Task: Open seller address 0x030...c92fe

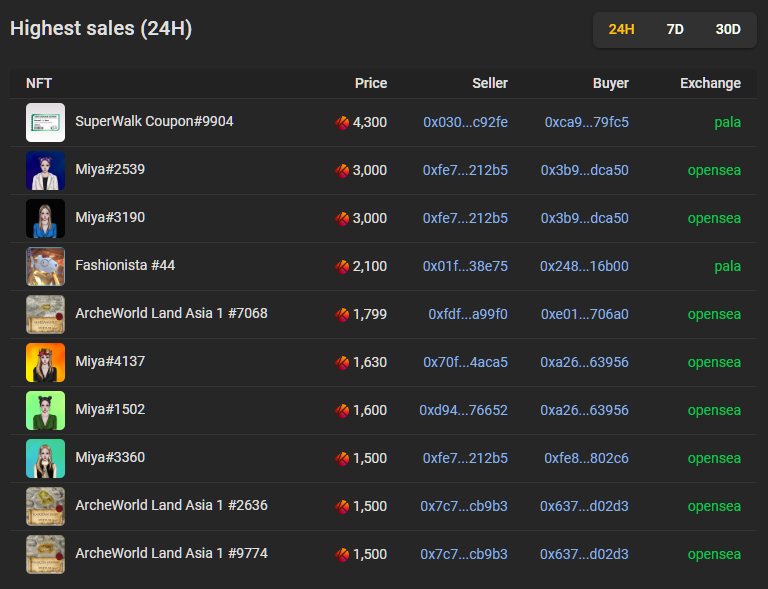Action: pos(465,122)
